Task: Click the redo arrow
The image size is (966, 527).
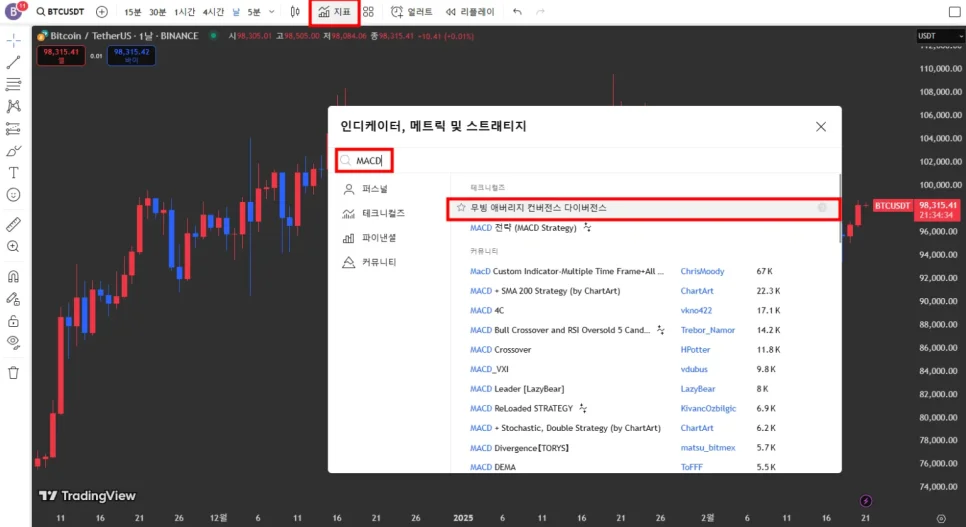Action: [540, 12]
